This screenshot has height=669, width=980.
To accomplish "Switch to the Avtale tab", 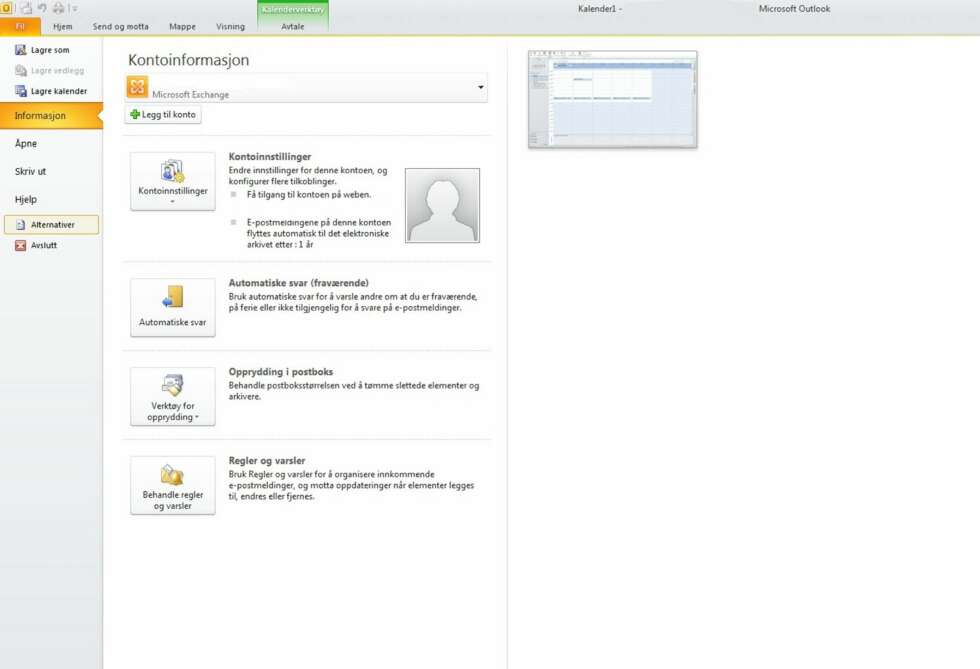I will pyautogui.click(x=293, y=26).
